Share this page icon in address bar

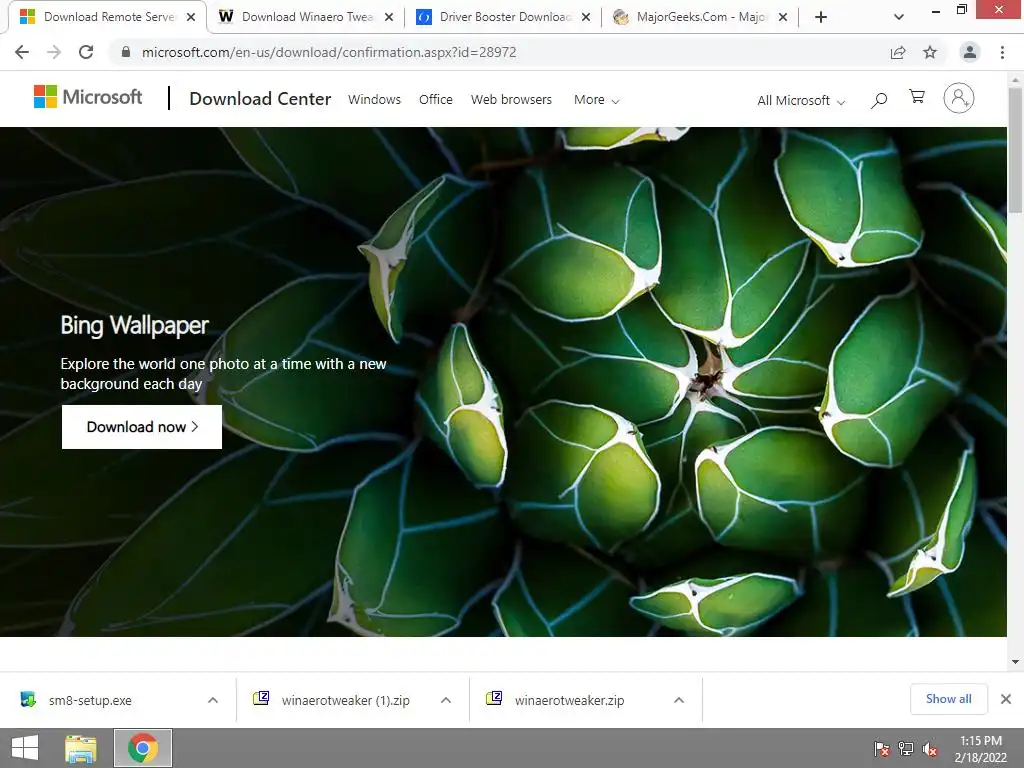click(898, 52)
